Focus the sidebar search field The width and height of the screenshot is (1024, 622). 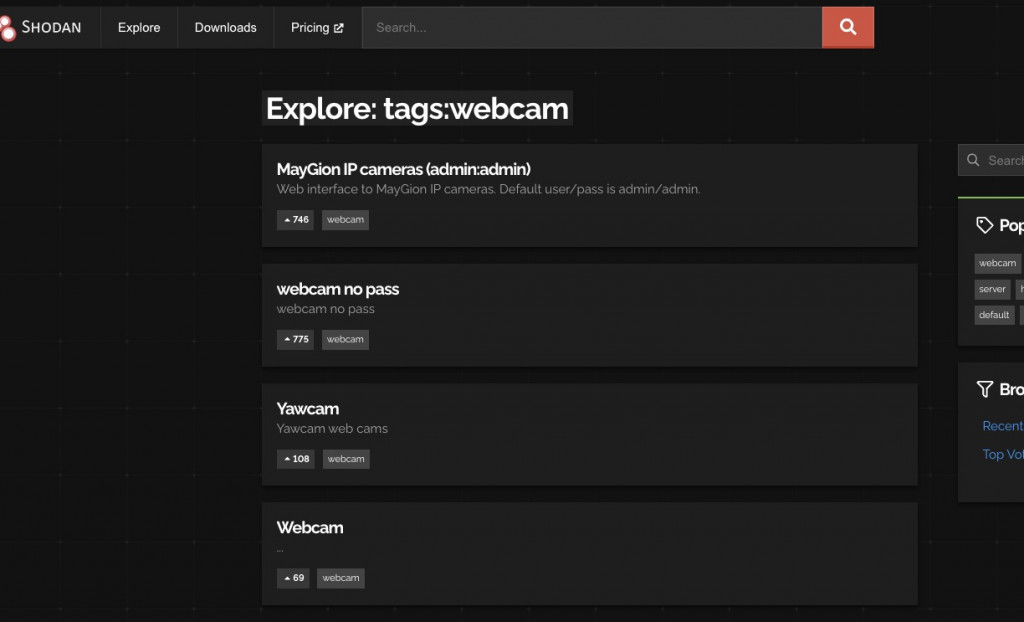tap(991, 160)
